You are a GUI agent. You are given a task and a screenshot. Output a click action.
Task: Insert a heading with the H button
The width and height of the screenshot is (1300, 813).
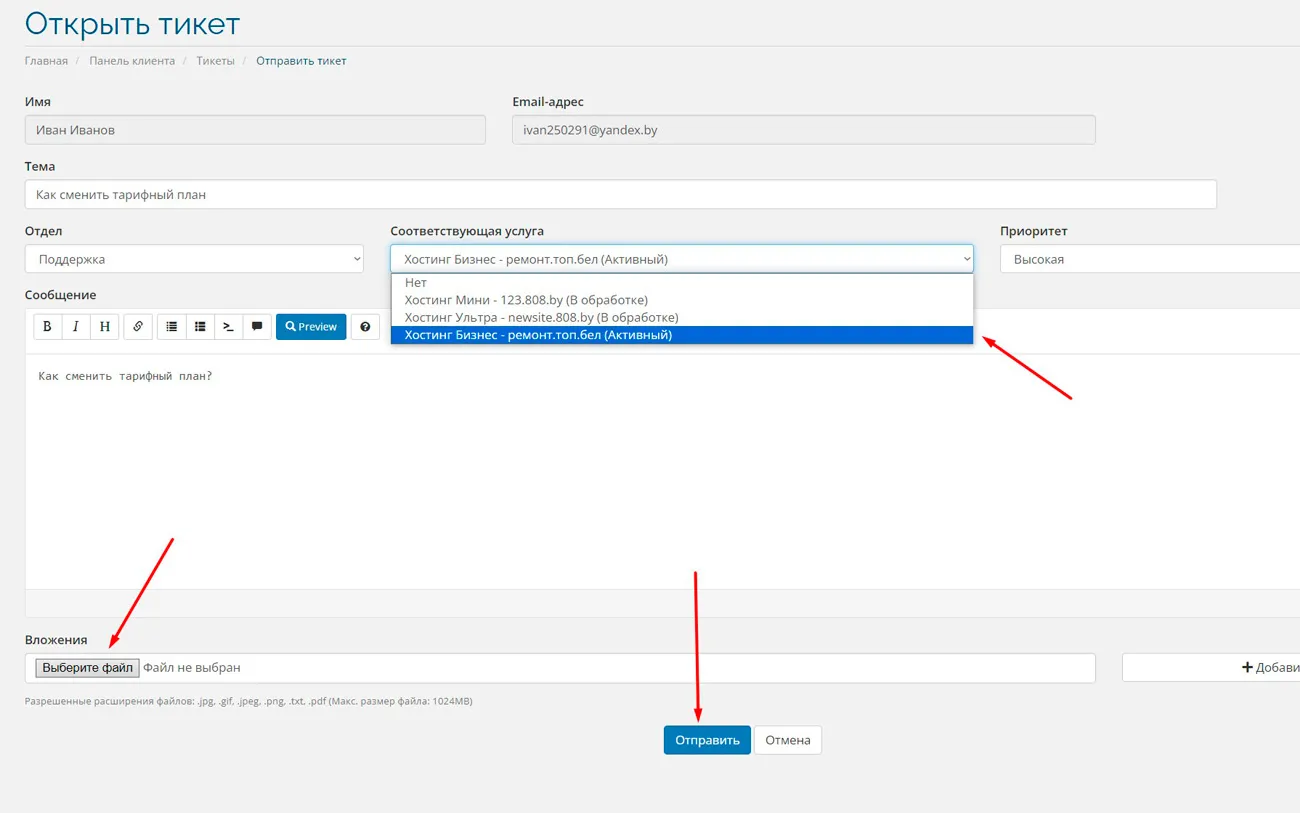click(x=105, y=327)
